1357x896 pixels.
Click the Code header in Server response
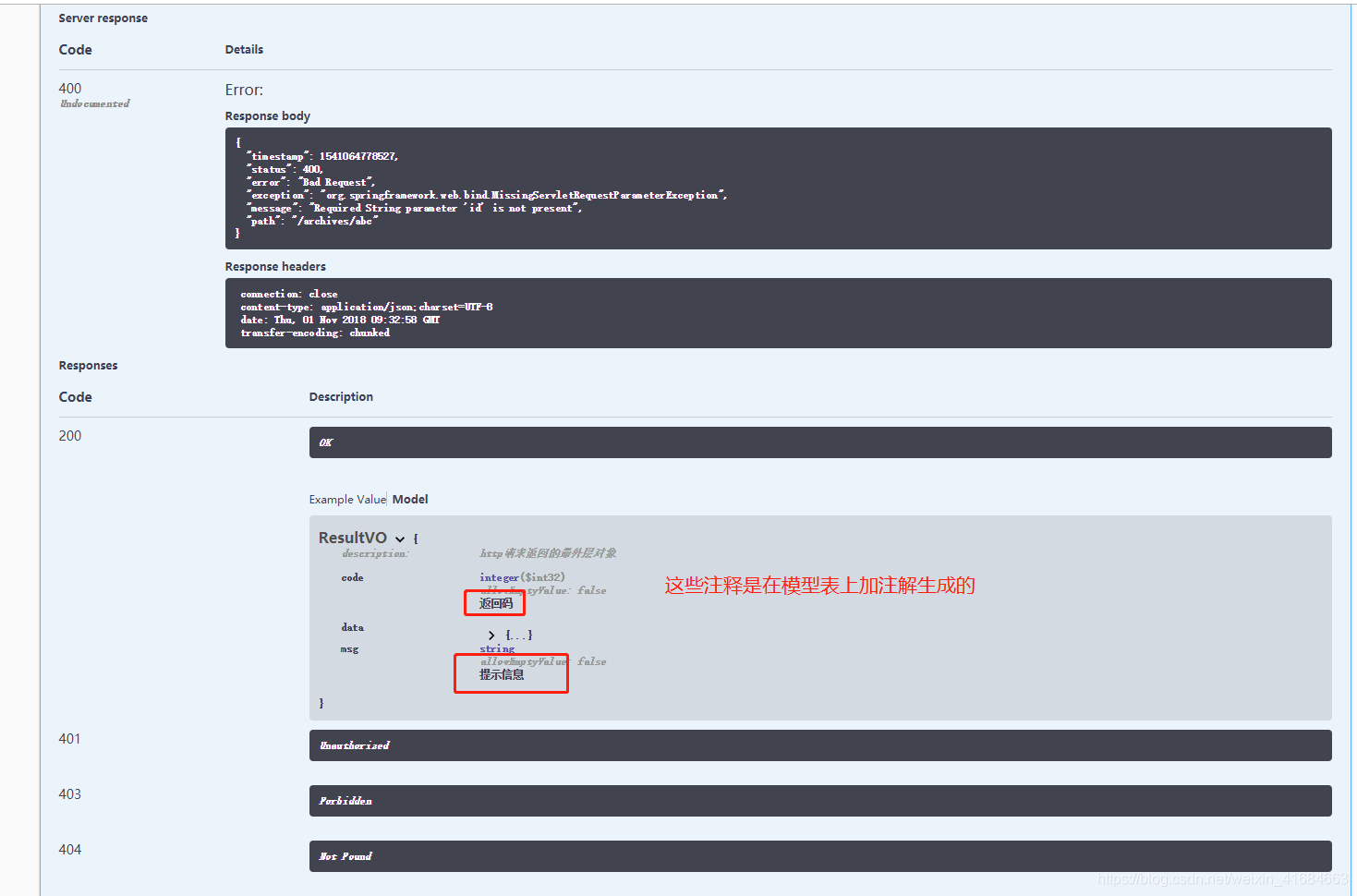pyautogui.click(x=76, y=50)
